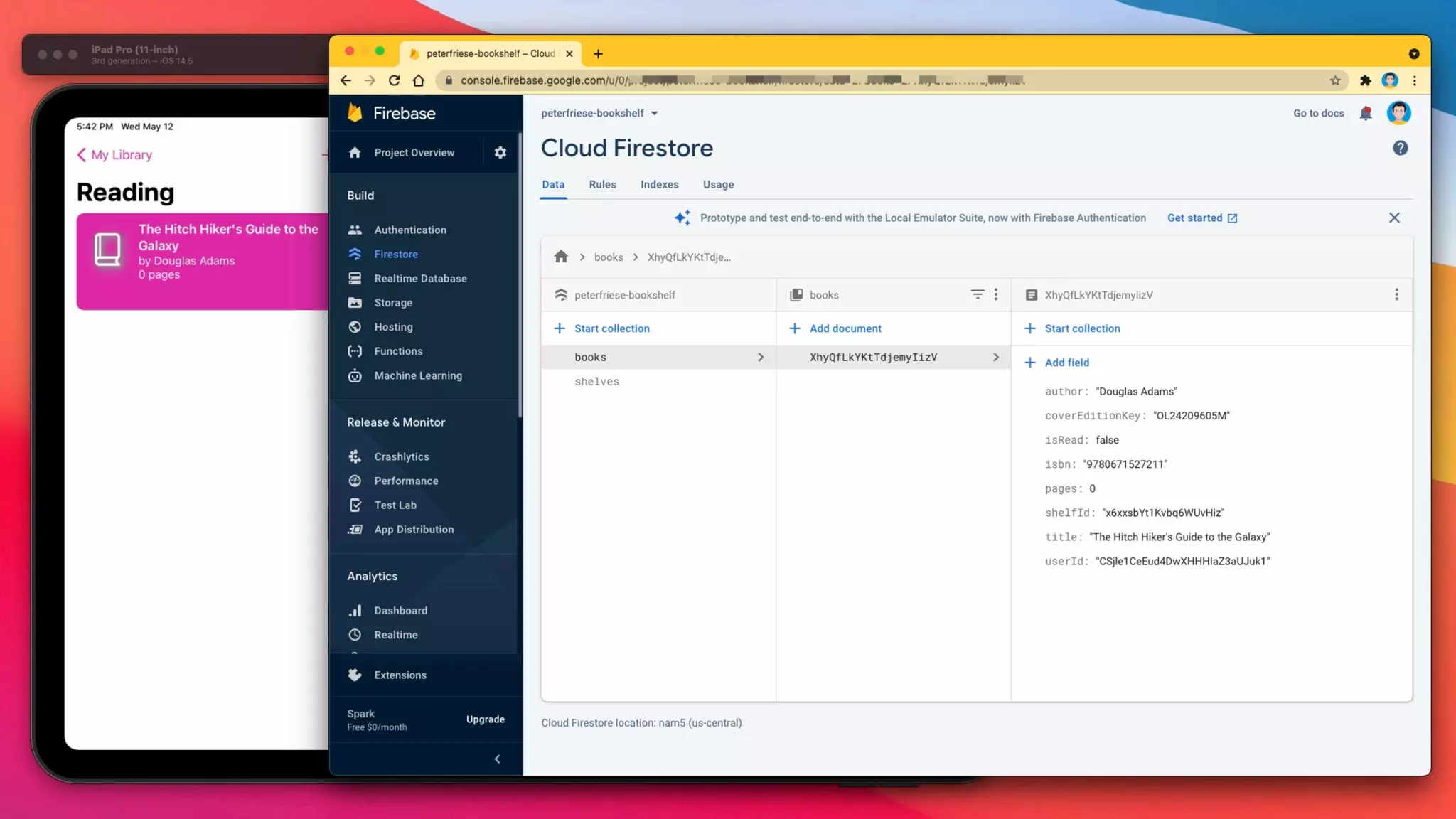
Task: Select the shelves collection
Action: (x=596, y=382)
